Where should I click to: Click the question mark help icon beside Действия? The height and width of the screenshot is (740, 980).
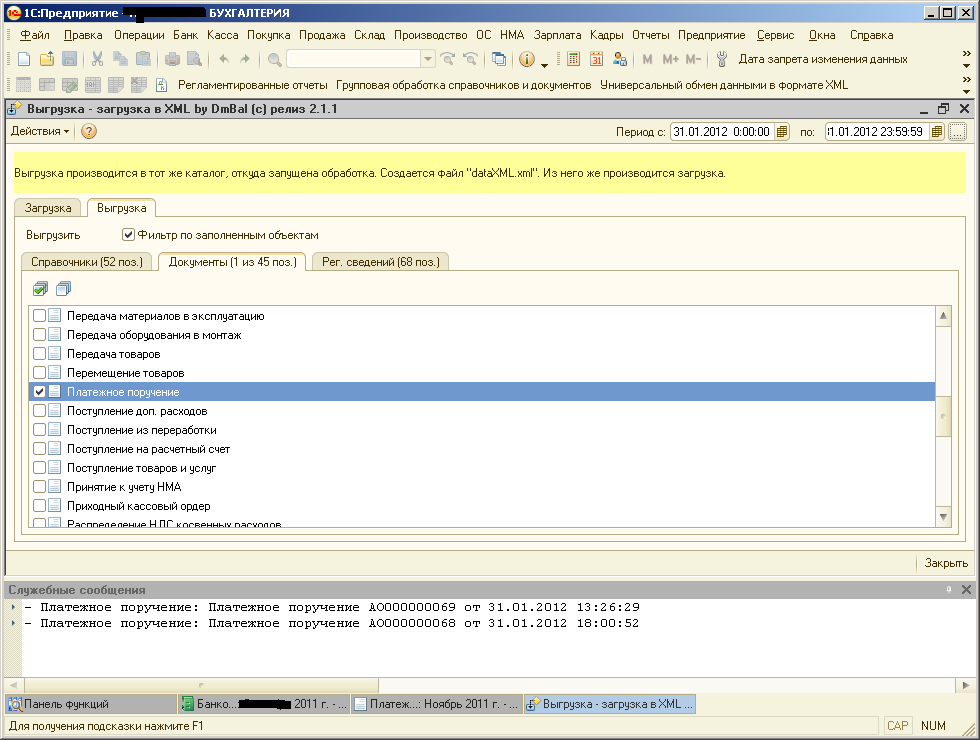point(89,131)
